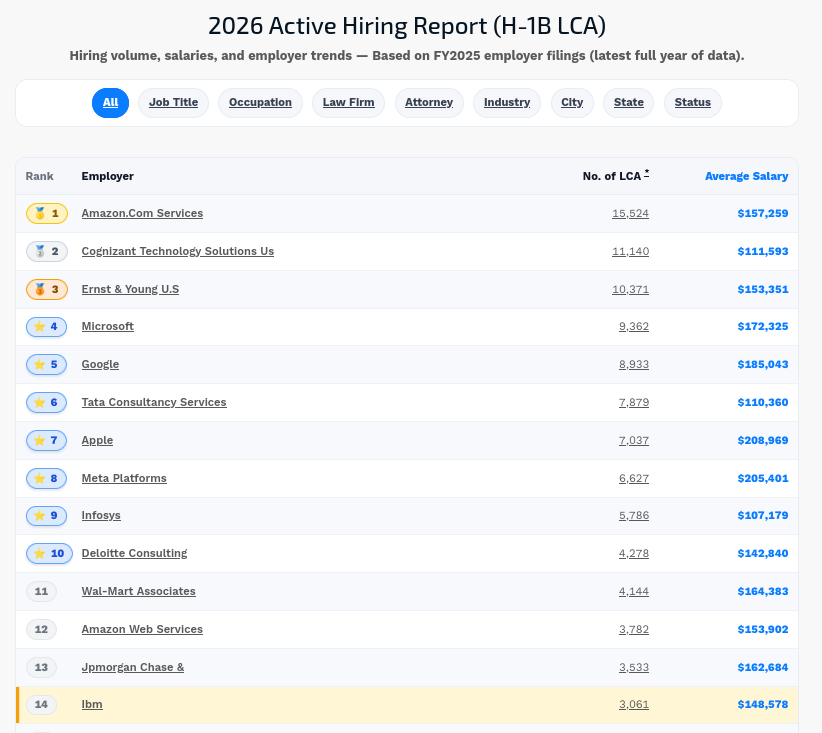Viewport: 822px width, 733px height.
Task: Switch to the Occupation tab
Action: (260, 103)
